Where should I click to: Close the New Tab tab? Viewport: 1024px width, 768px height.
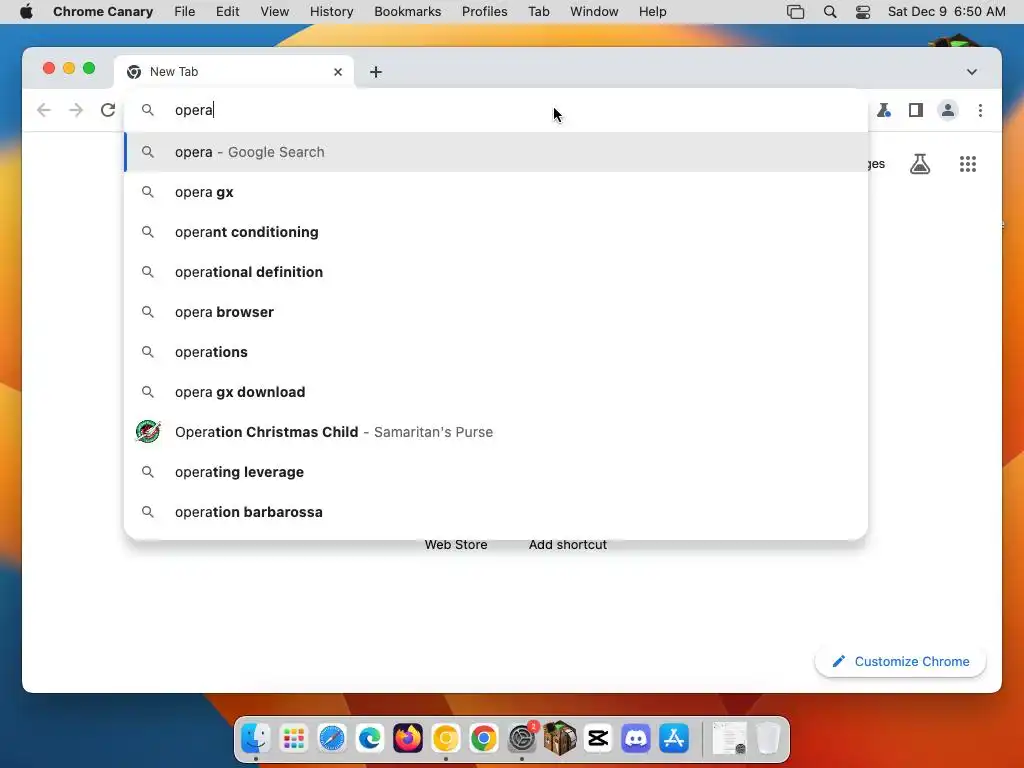(x=338, y=72)
